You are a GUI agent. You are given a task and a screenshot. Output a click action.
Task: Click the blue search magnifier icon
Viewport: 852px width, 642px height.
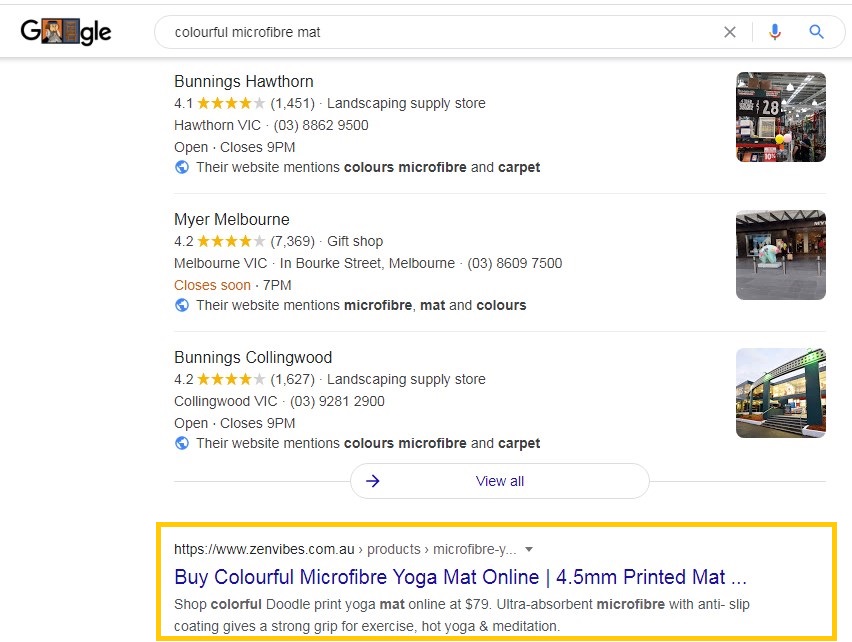coord(817,32)
